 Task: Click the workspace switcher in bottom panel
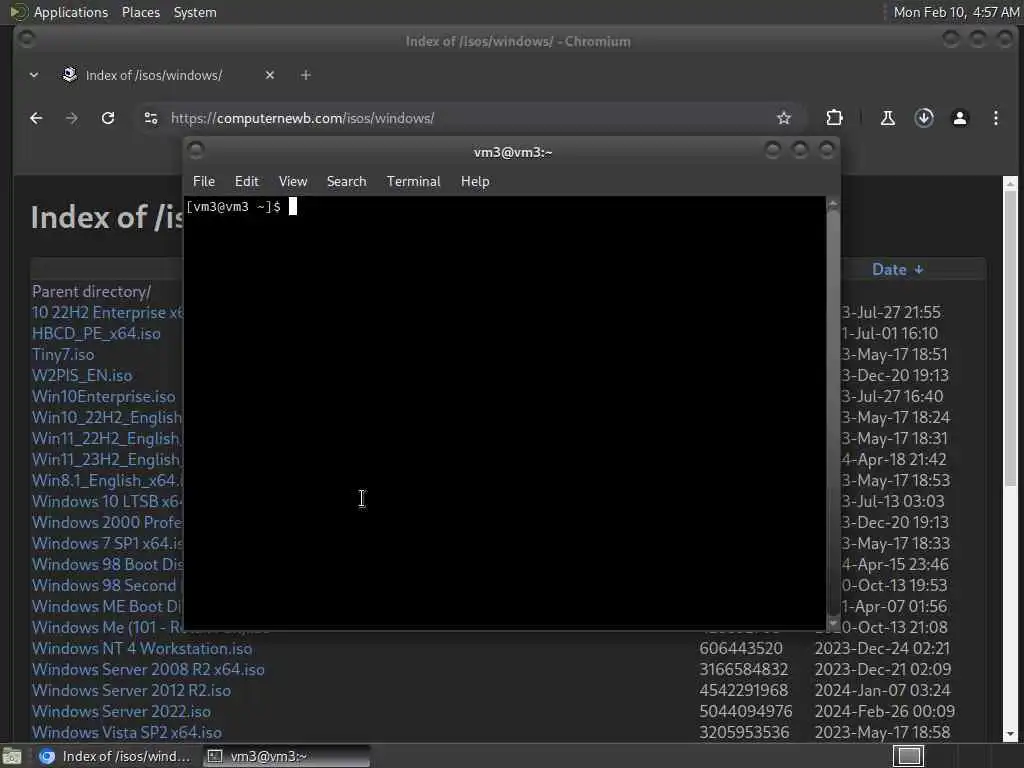pos(908,756)
